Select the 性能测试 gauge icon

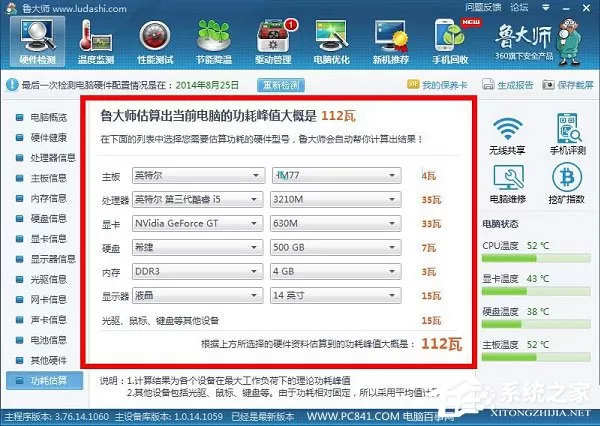pos(155,42)
